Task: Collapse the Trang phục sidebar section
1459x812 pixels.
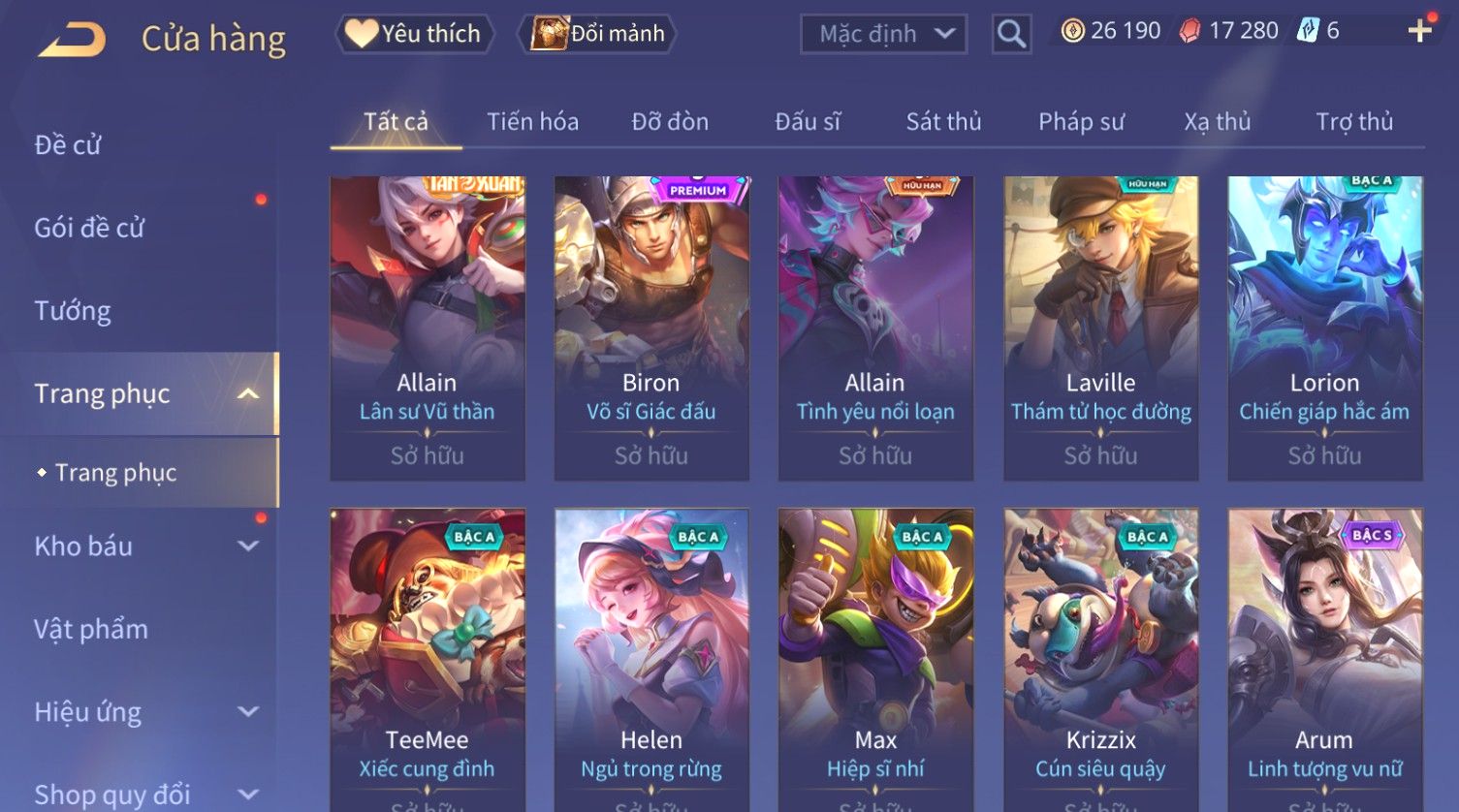Action: (x=248, y=393)
